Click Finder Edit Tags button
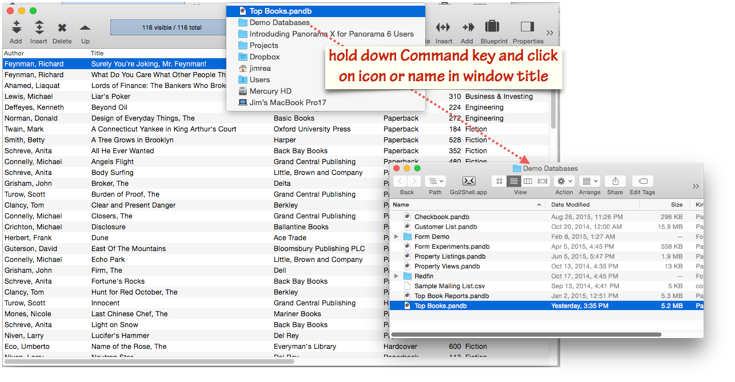 [643, 181]
